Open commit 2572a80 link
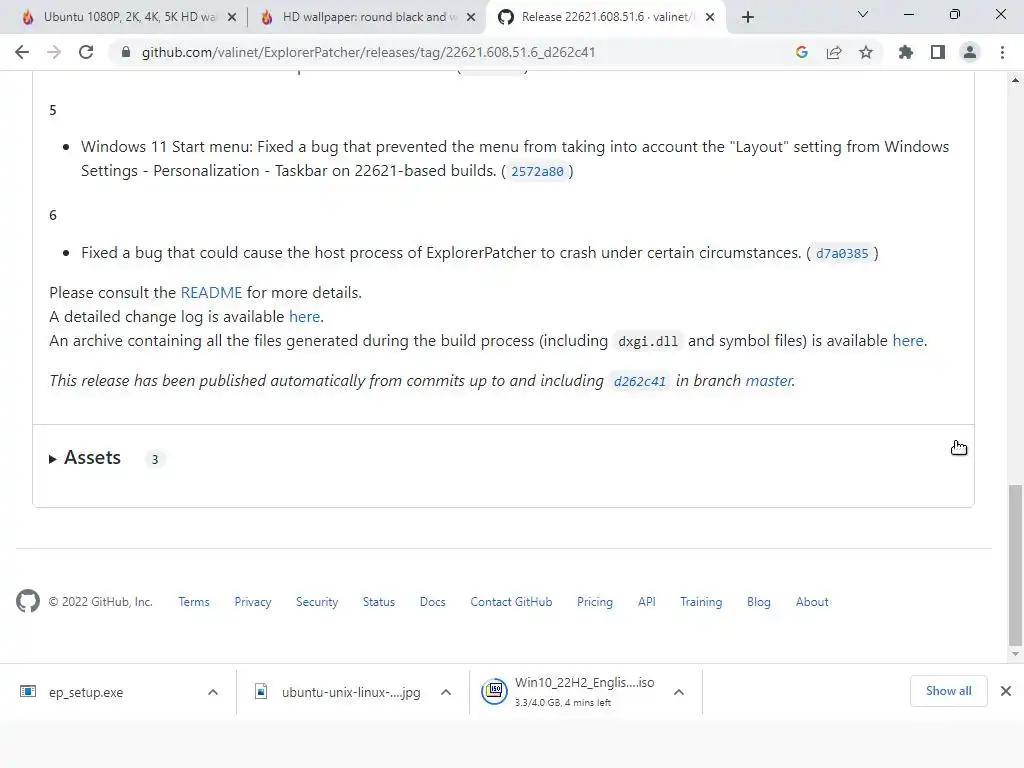Image resolution: width=1024 pixels, height=768 pixels. click(x=537, y=171)
